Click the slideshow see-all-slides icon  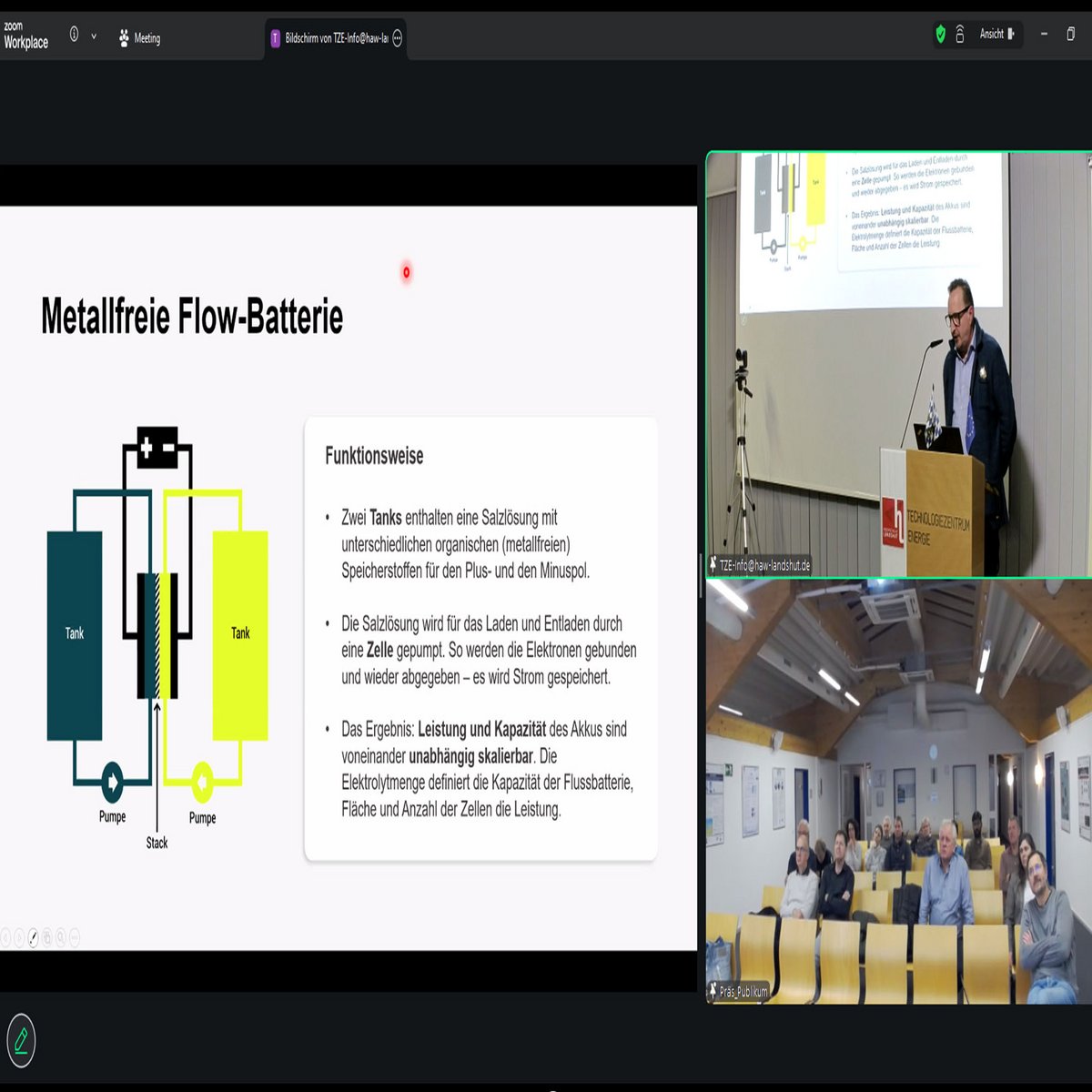pyautogui.click(x=47, y=936)
